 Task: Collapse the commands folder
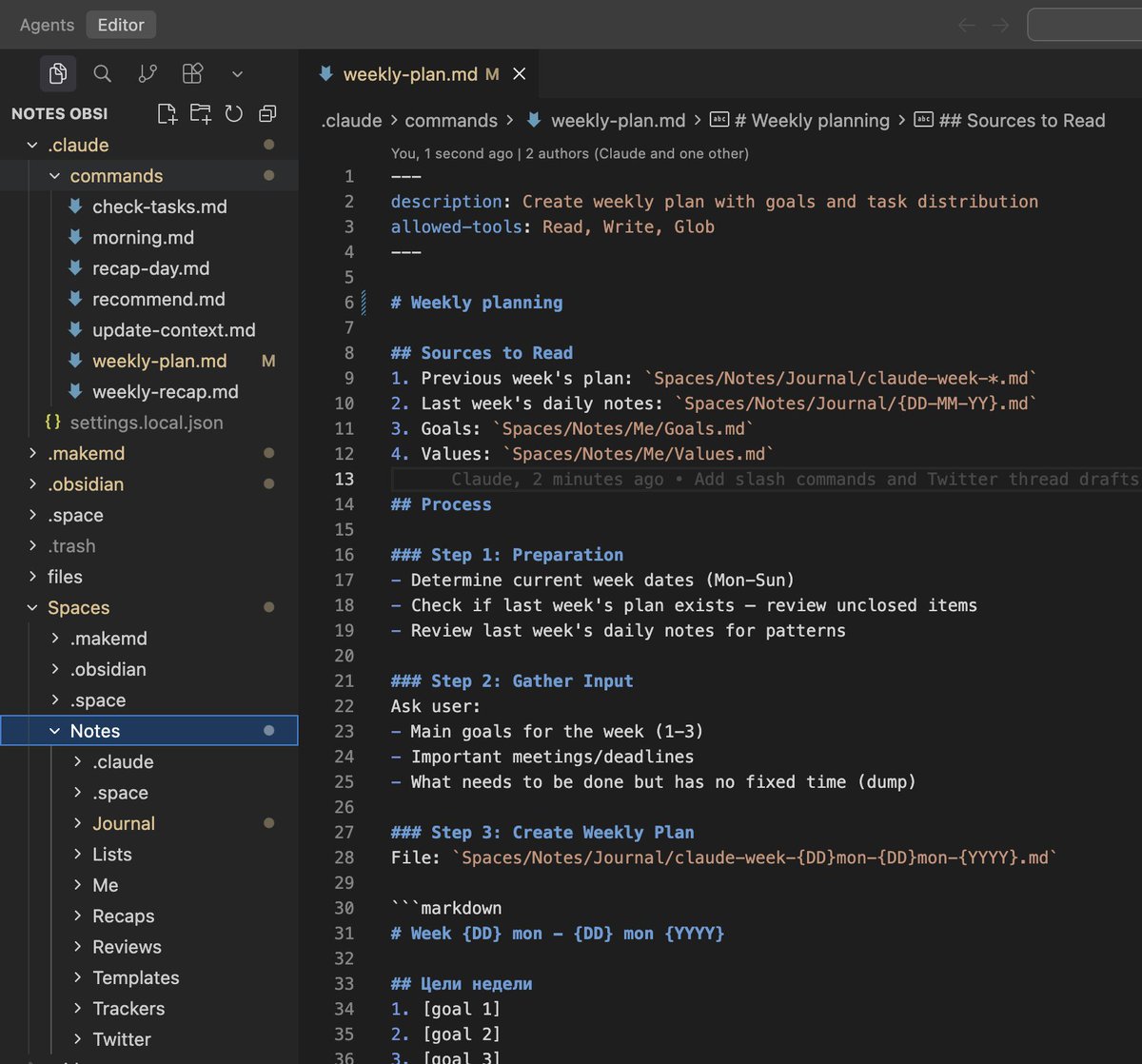tap(148, 176)
